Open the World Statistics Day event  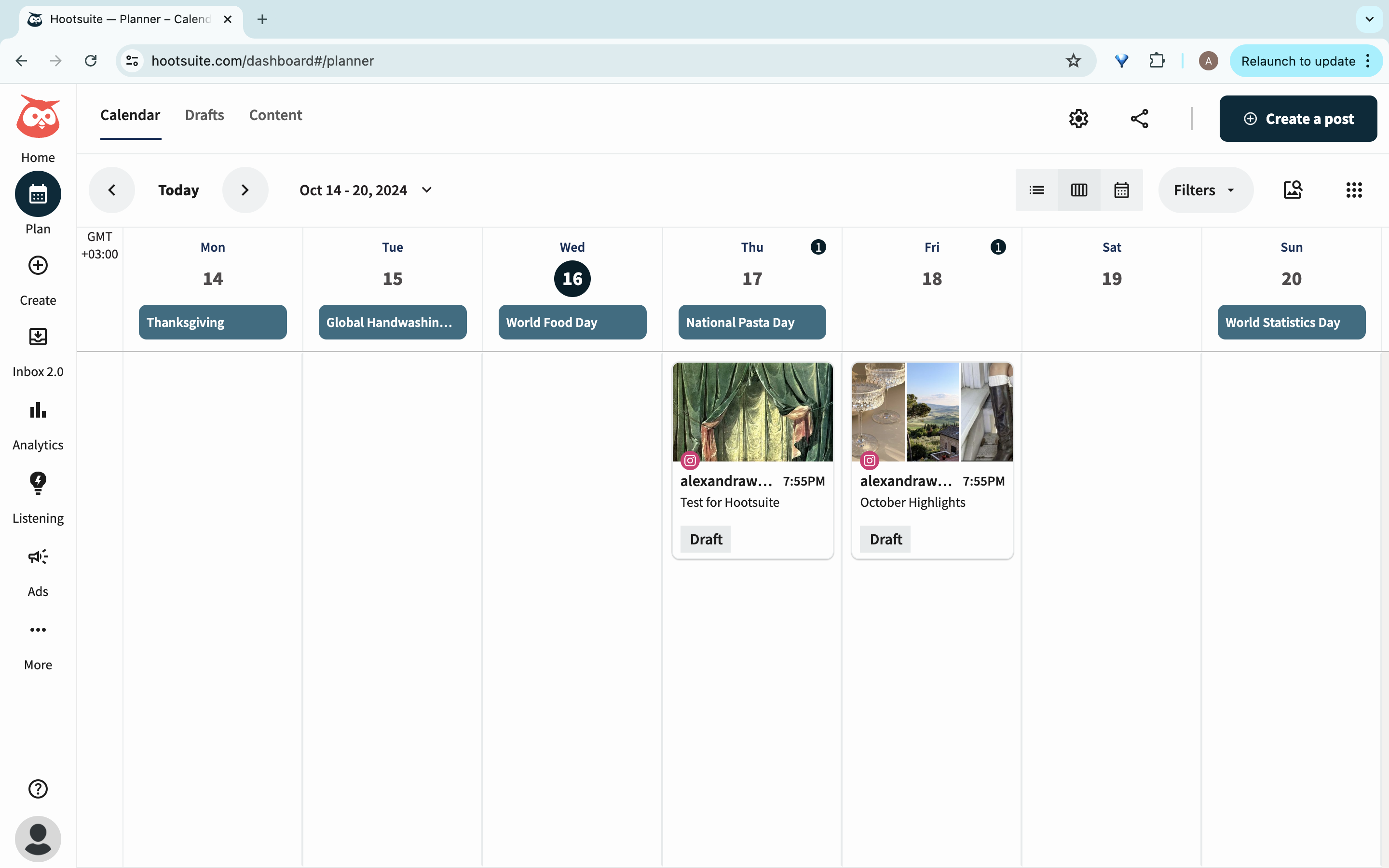[1292, 322]
